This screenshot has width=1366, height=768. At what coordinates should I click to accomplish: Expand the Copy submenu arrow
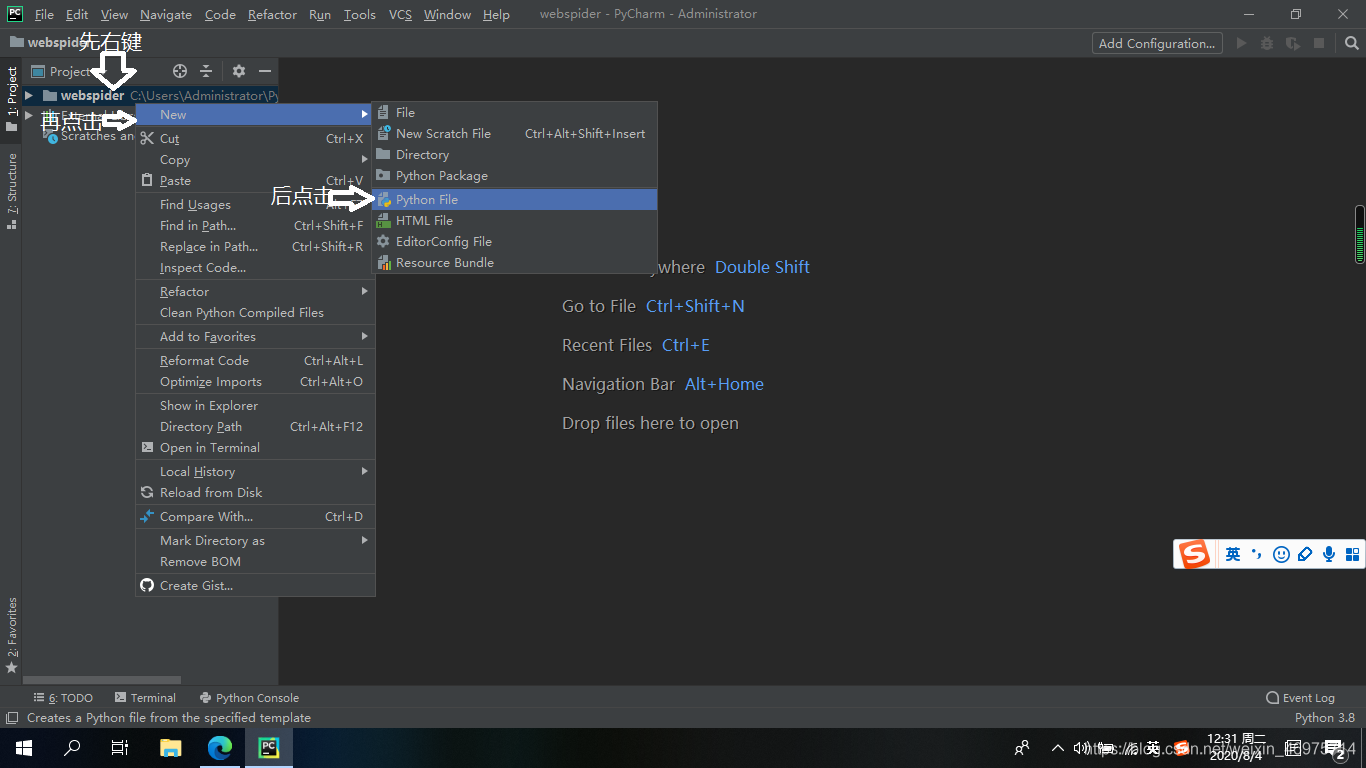click(365, 159)
